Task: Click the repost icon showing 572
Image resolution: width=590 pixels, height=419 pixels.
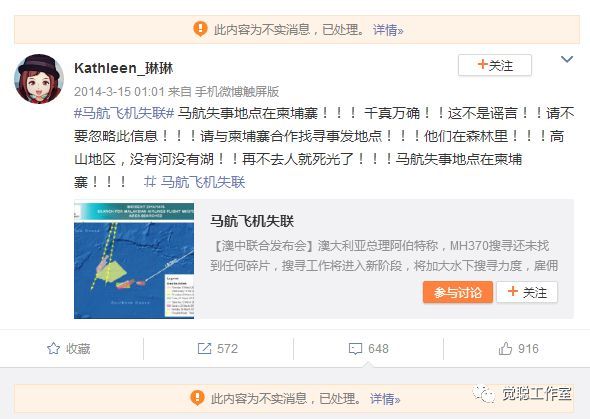Action: (204, 349)
